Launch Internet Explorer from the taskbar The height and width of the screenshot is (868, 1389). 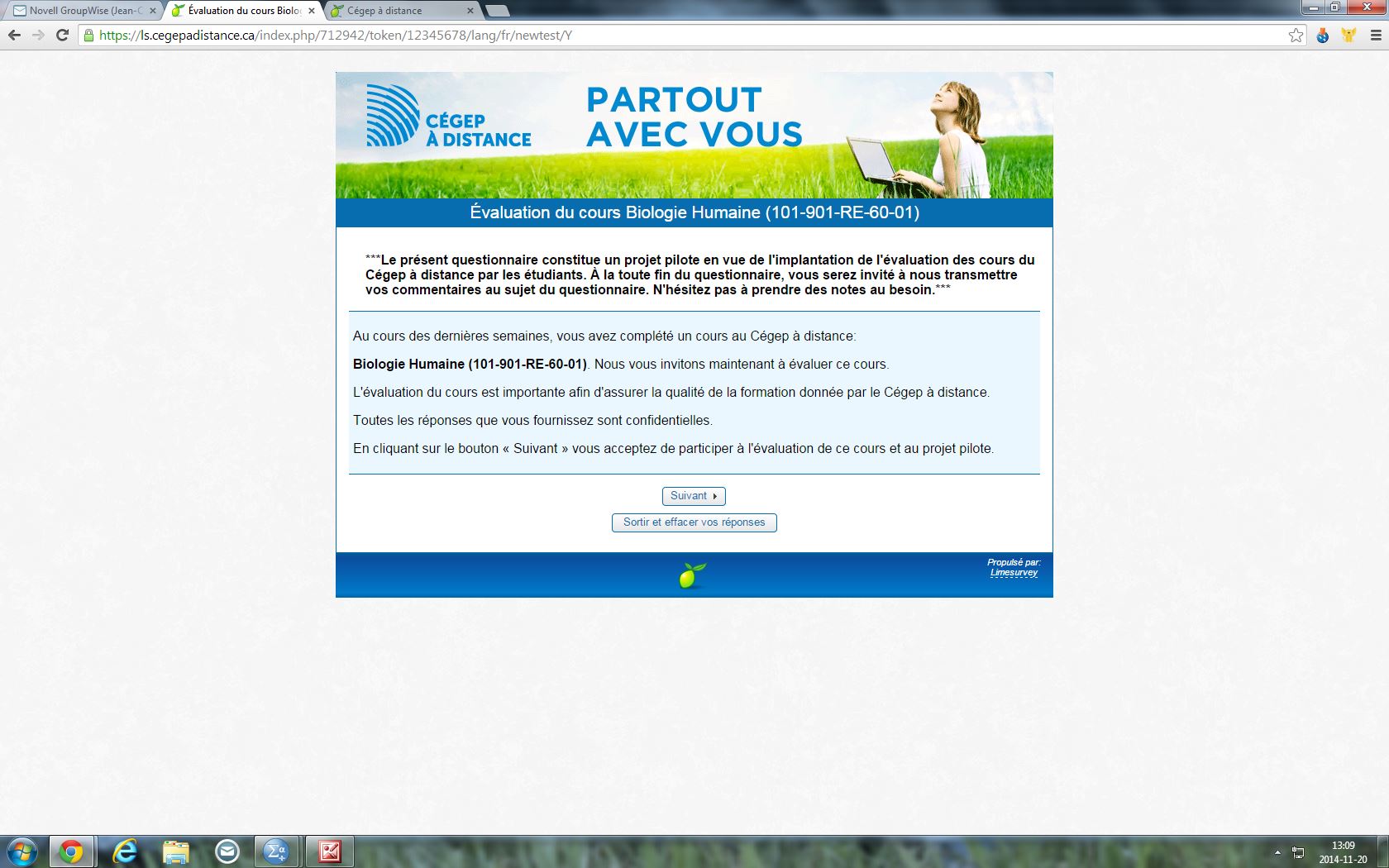(x=125, y=851)
